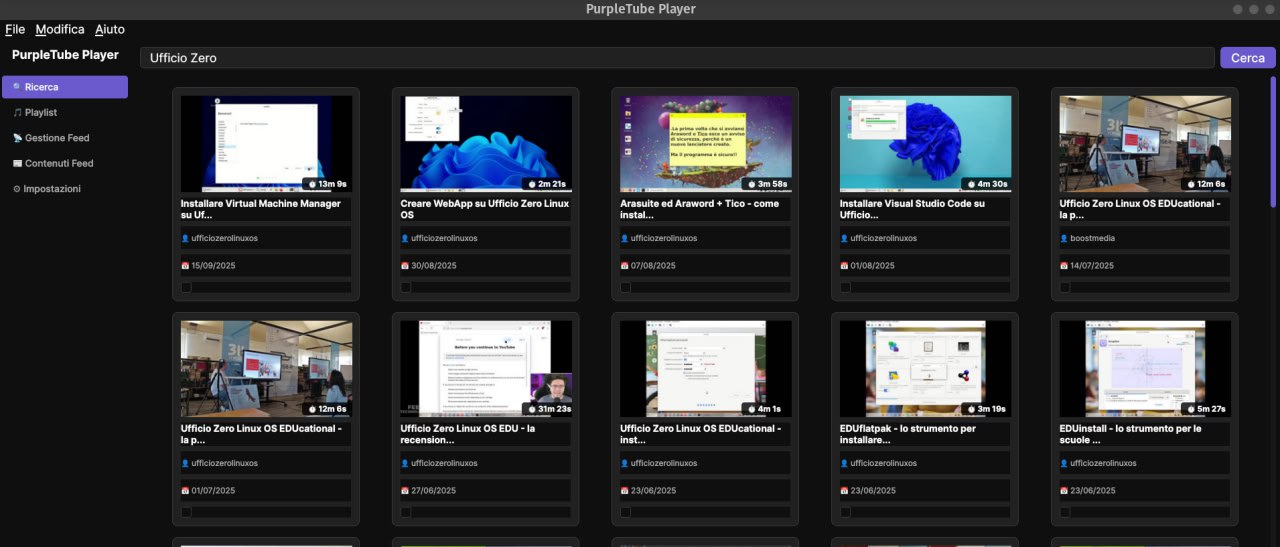This screenshot has height=547, width=1280.
Task: Open the Ricerca search sidebar icon
Action: [17, 88]
